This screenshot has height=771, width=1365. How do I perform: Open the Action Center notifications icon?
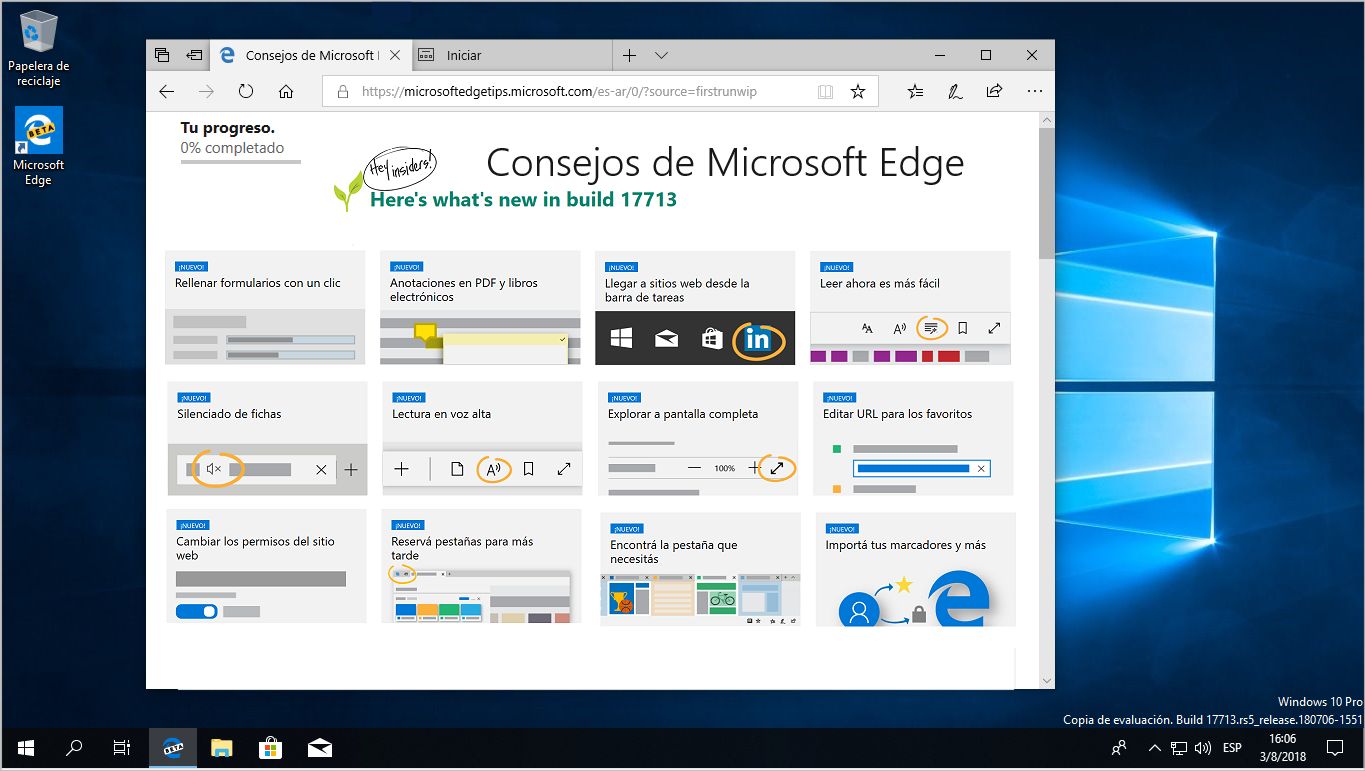(1334, 748)
